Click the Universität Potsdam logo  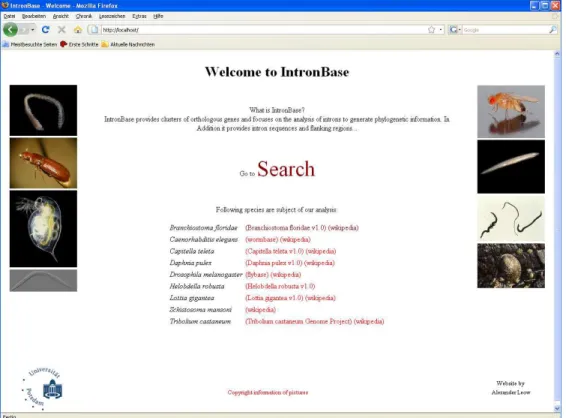[43, 389]
